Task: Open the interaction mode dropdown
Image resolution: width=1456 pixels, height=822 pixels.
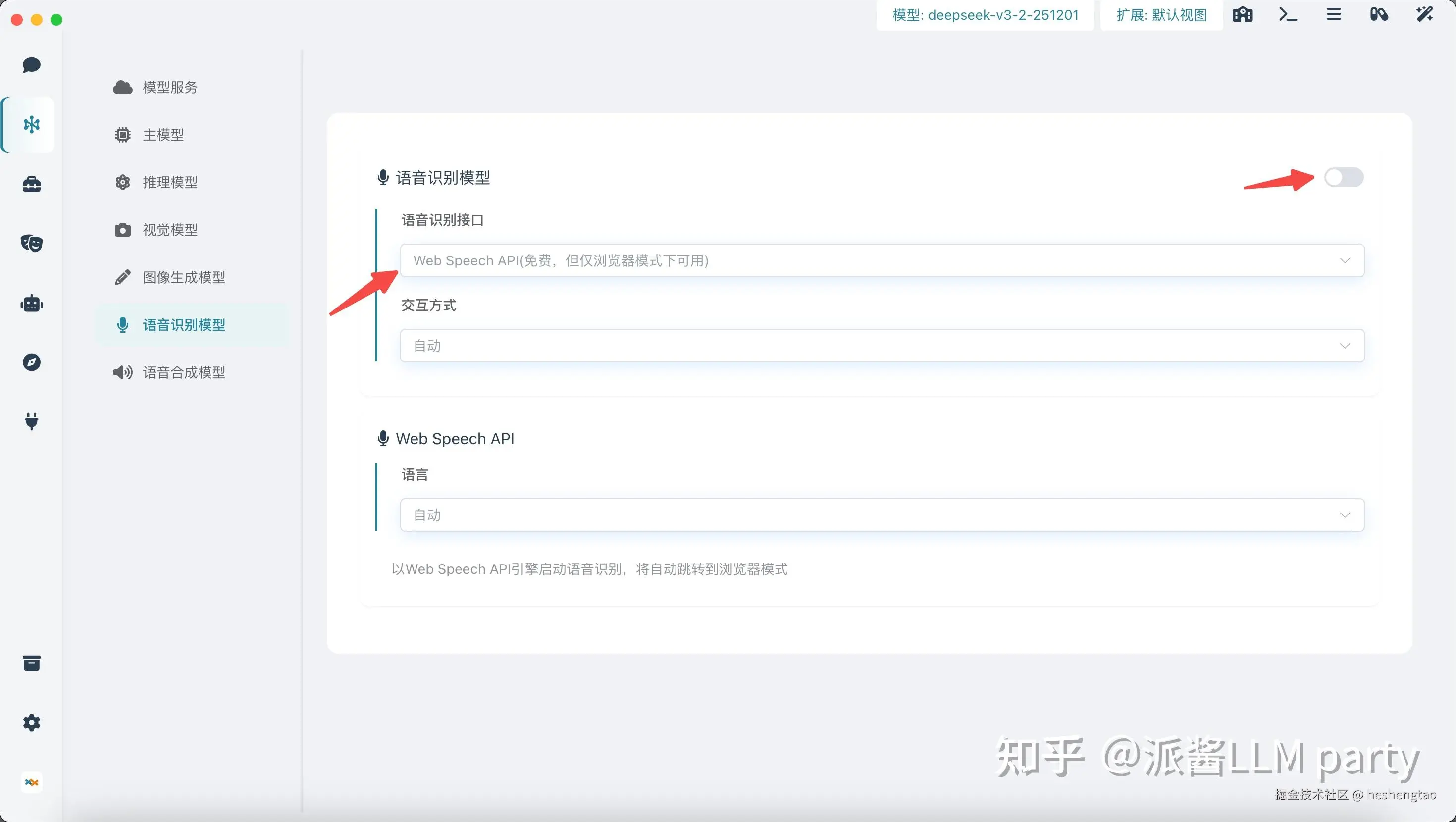Action: point(882,346)
